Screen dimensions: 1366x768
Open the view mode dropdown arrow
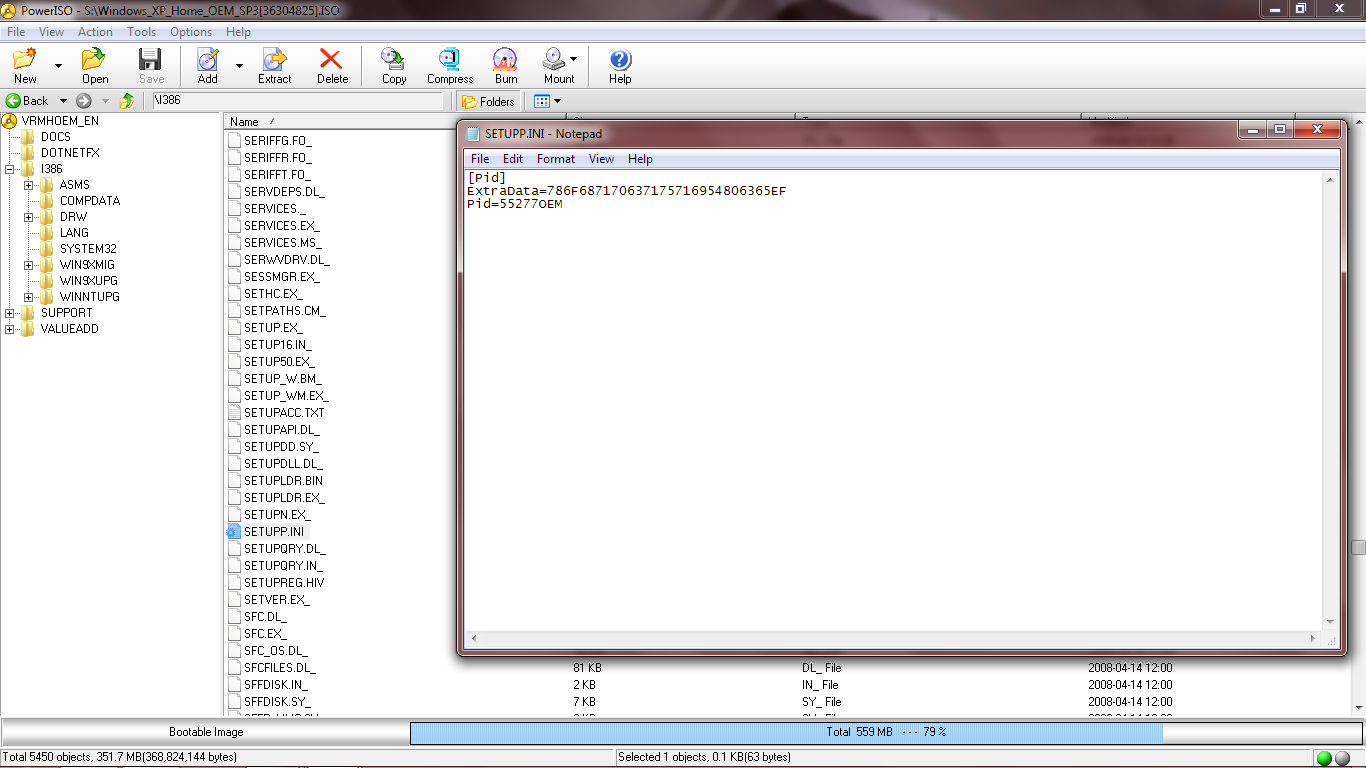coord(557,101)
